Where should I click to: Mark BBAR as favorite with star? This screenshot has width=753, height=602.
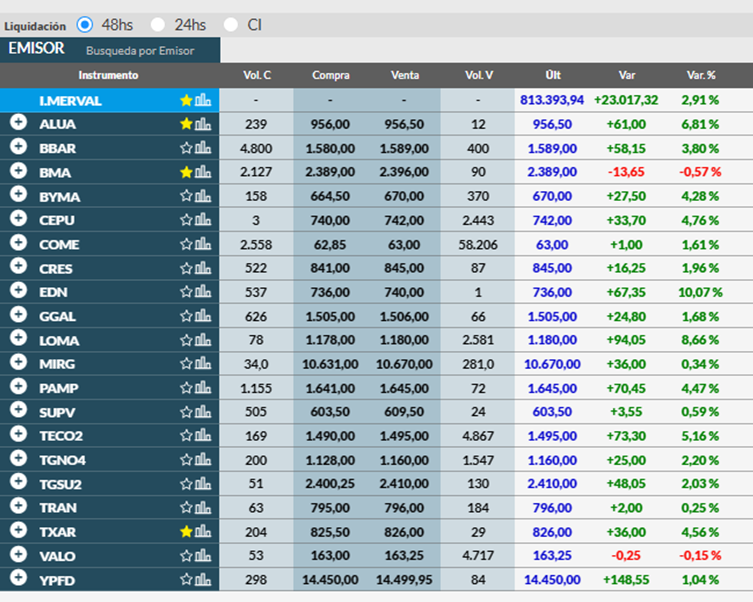[186, 148]
